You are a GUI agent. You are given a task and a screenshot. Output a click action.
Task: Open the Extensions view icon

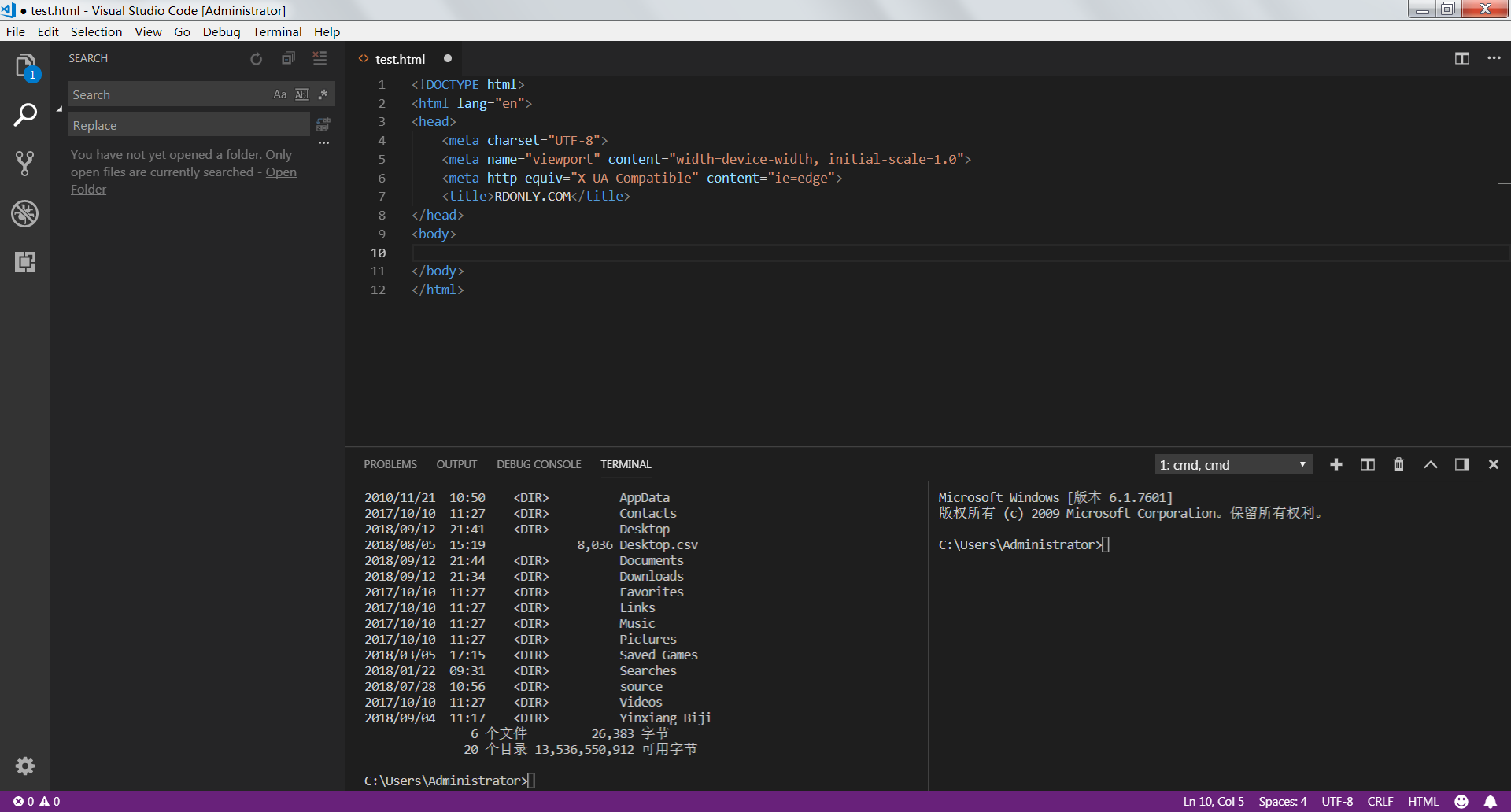[25, 262]
